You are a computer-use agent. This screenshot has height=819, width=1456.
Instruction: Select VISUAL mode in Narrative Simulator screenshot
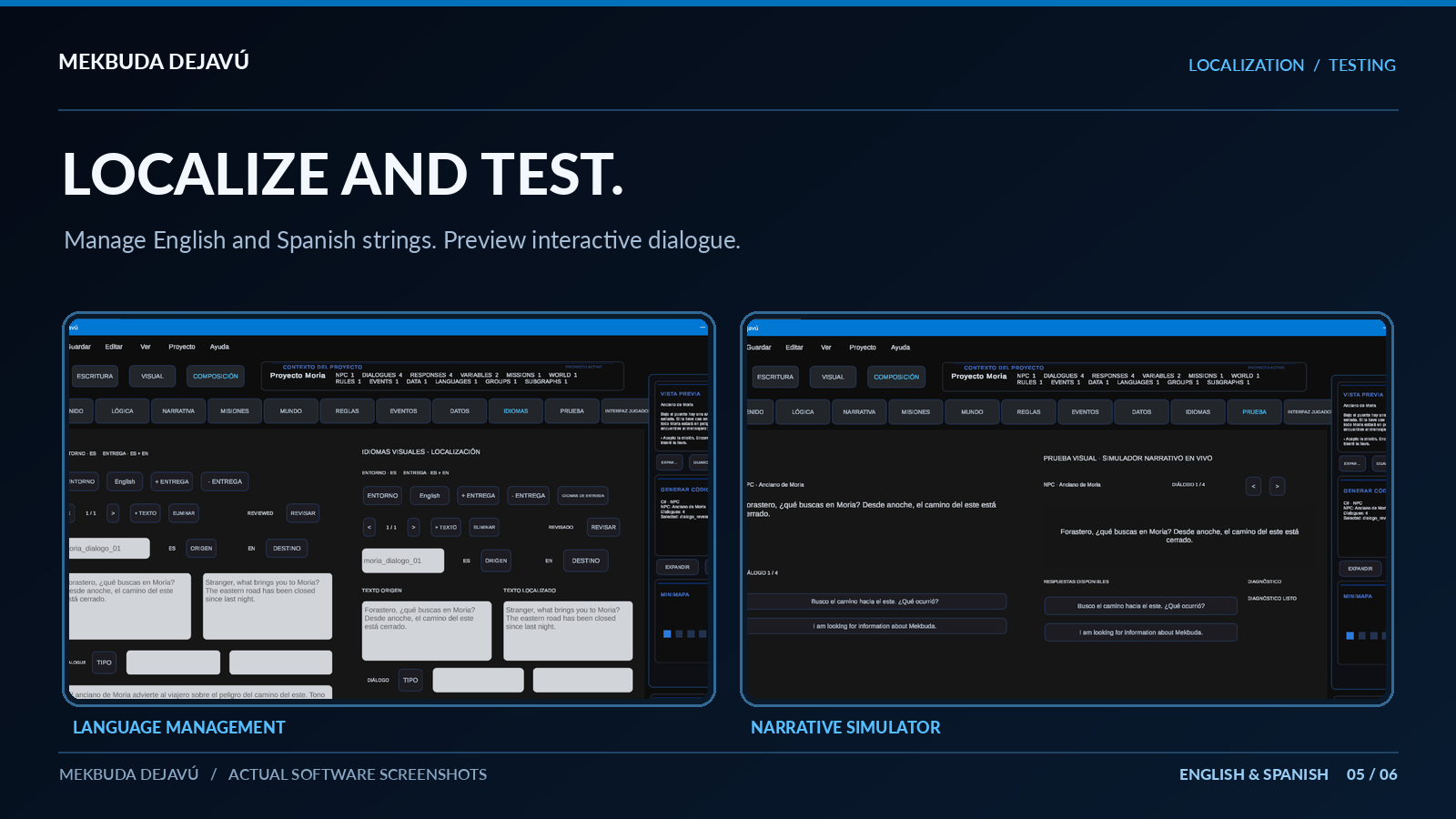[x=833, y=377]
